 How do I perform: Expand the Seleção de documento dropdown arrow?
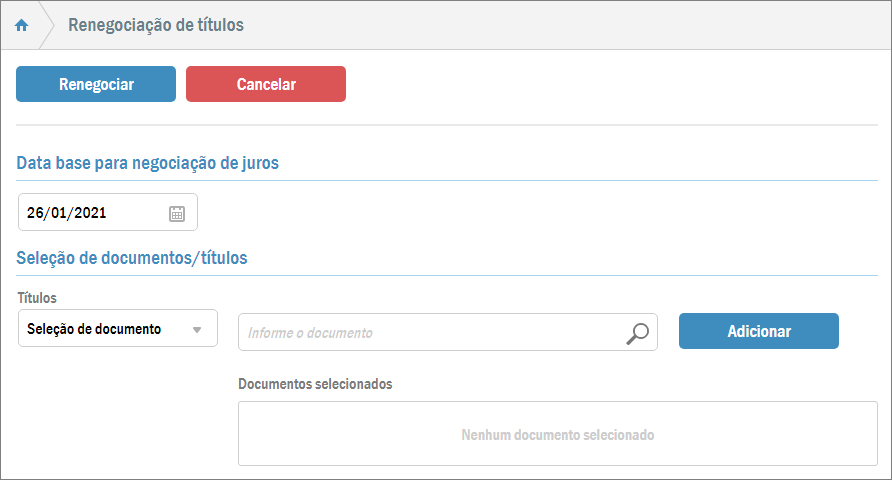point(197,330)
